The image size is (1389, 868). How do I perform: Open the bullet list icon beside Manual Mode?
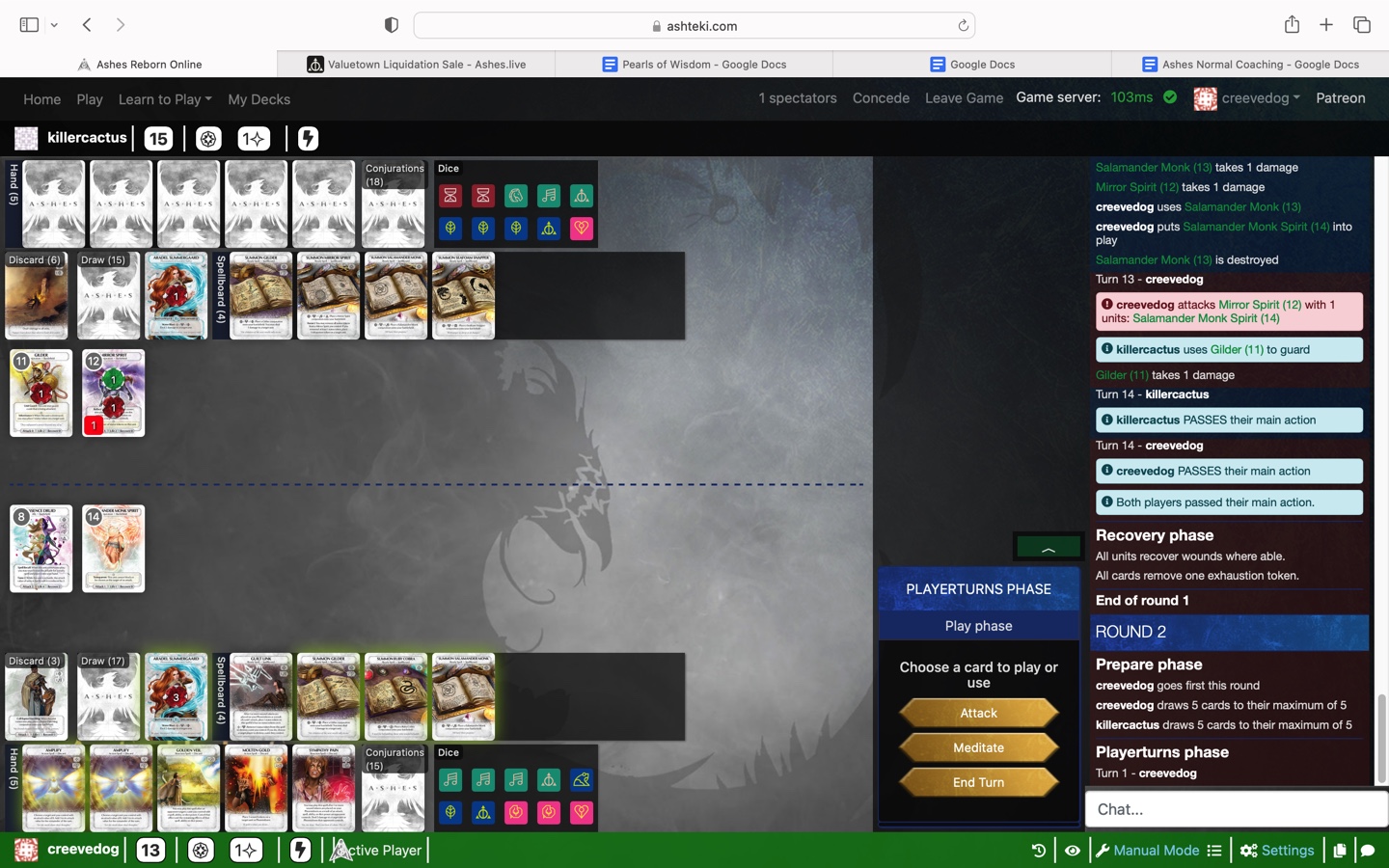pyautogui.click(x=1214, y=851)
